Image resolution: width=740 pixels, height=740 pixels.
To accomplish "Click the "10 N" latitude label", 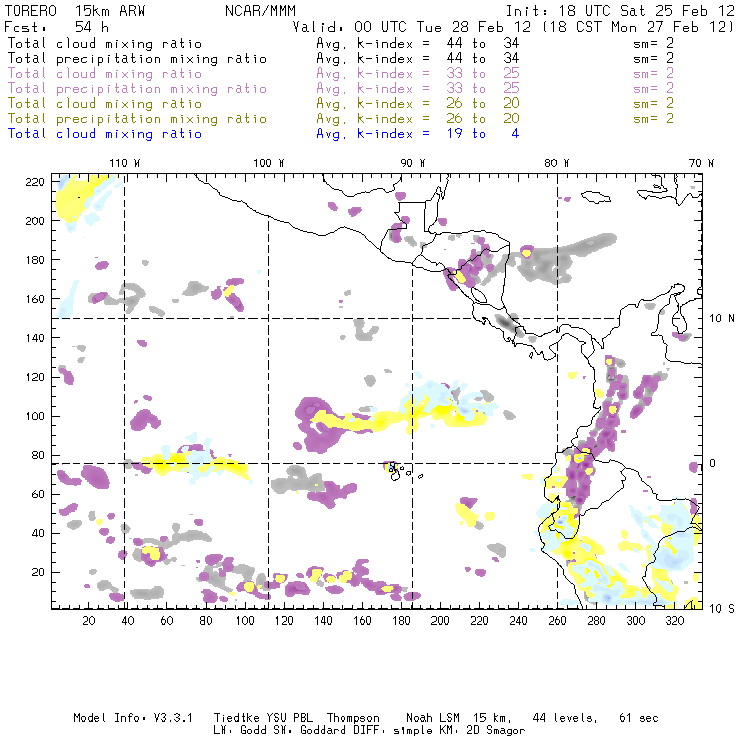I will [722, 319].
